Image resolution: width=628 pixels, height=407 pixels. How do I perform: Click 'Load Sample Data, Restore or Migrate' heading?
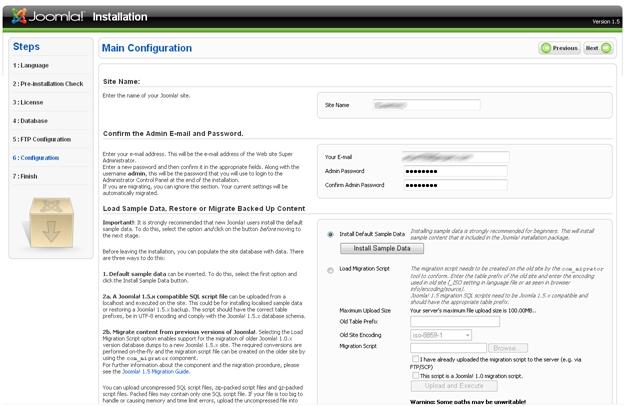204,208
